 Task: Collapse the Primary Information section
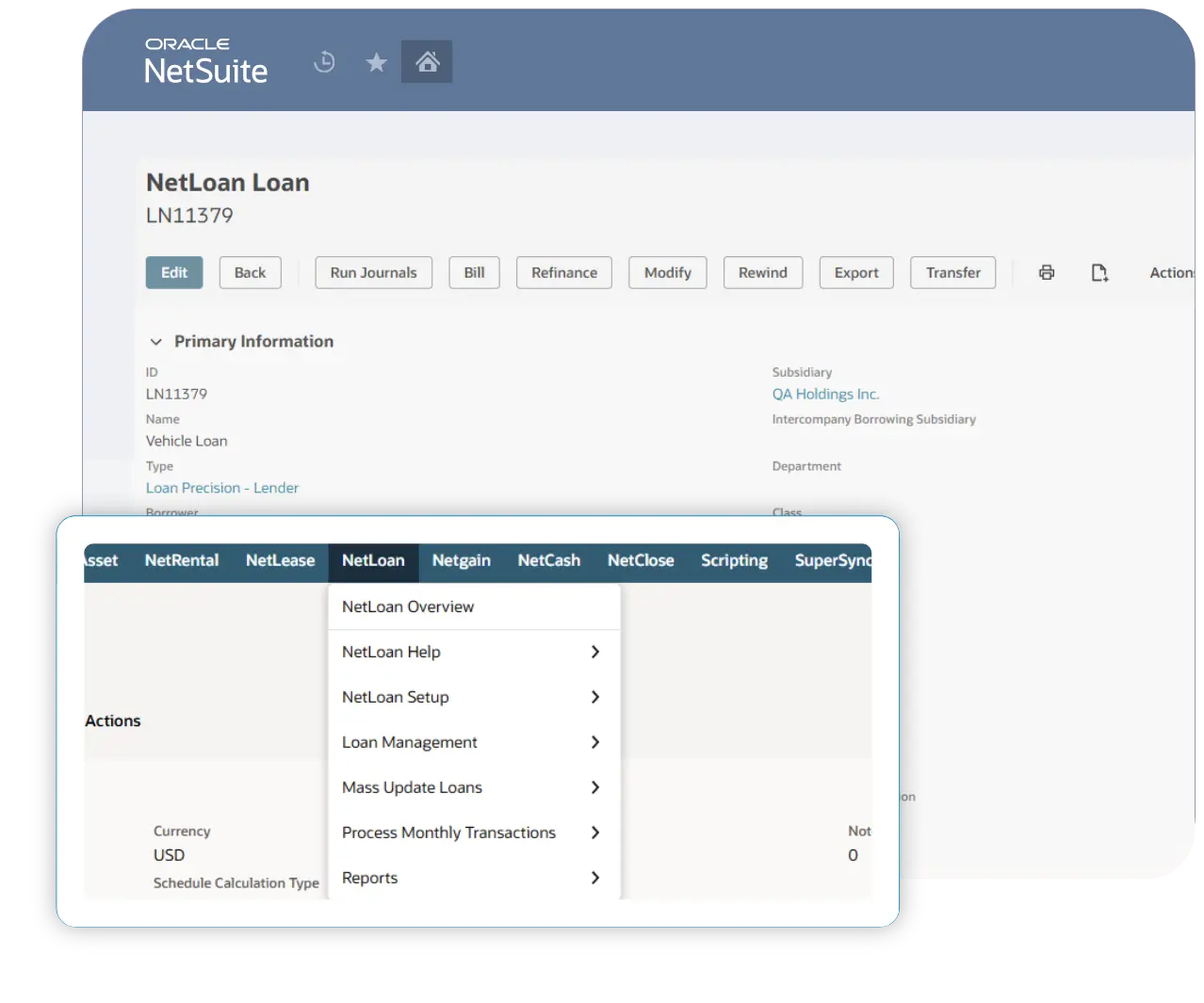pyautogui.click(x=156, y=341)
